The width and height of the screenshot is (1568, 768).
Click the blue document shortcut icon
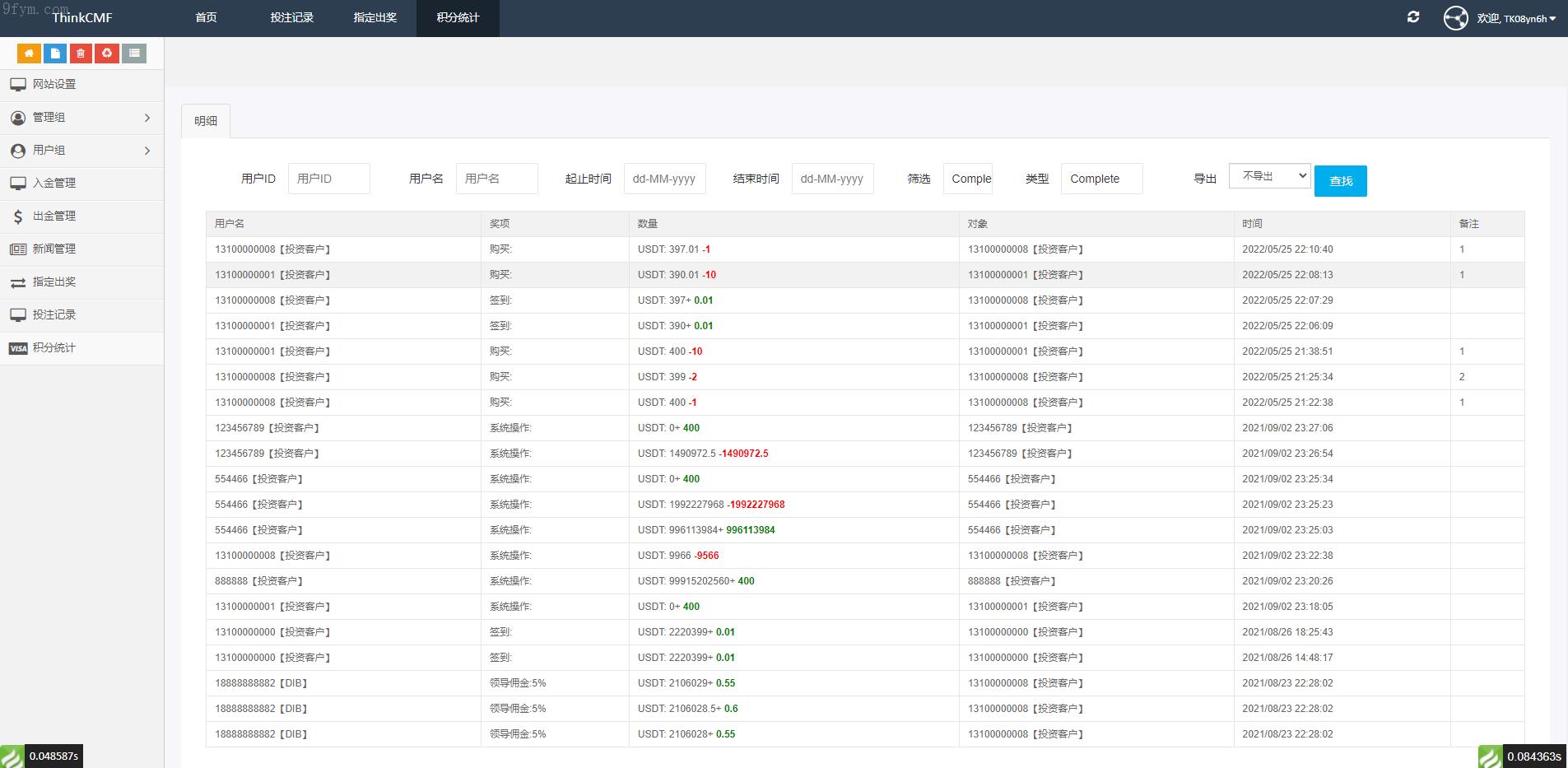[55, 54]
